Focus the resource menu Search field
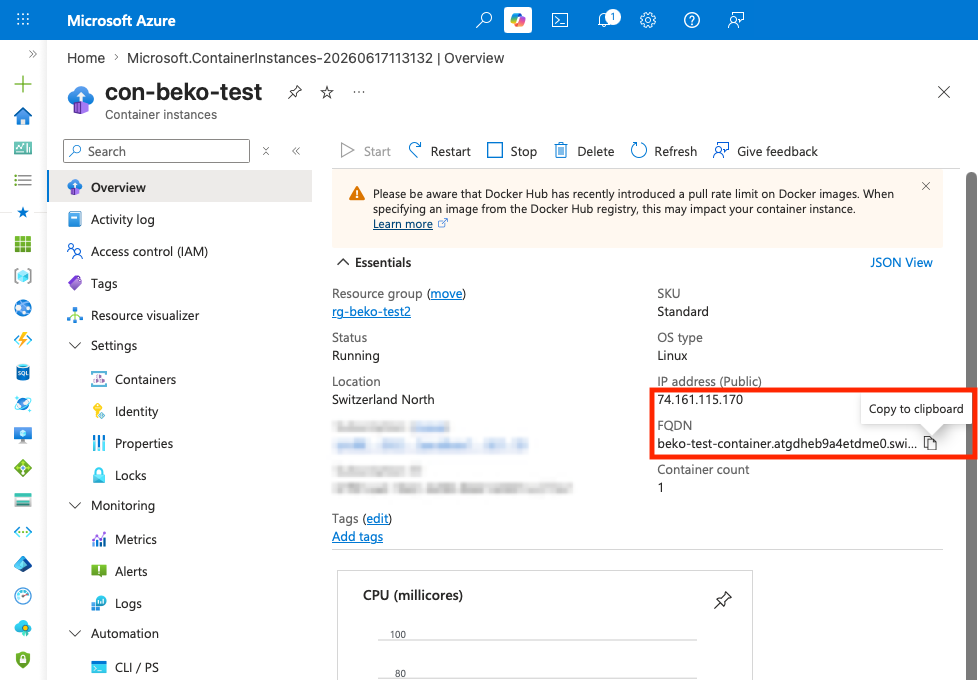Image resolution: width=978 pixels, height=680 pixels. [157, 151]
